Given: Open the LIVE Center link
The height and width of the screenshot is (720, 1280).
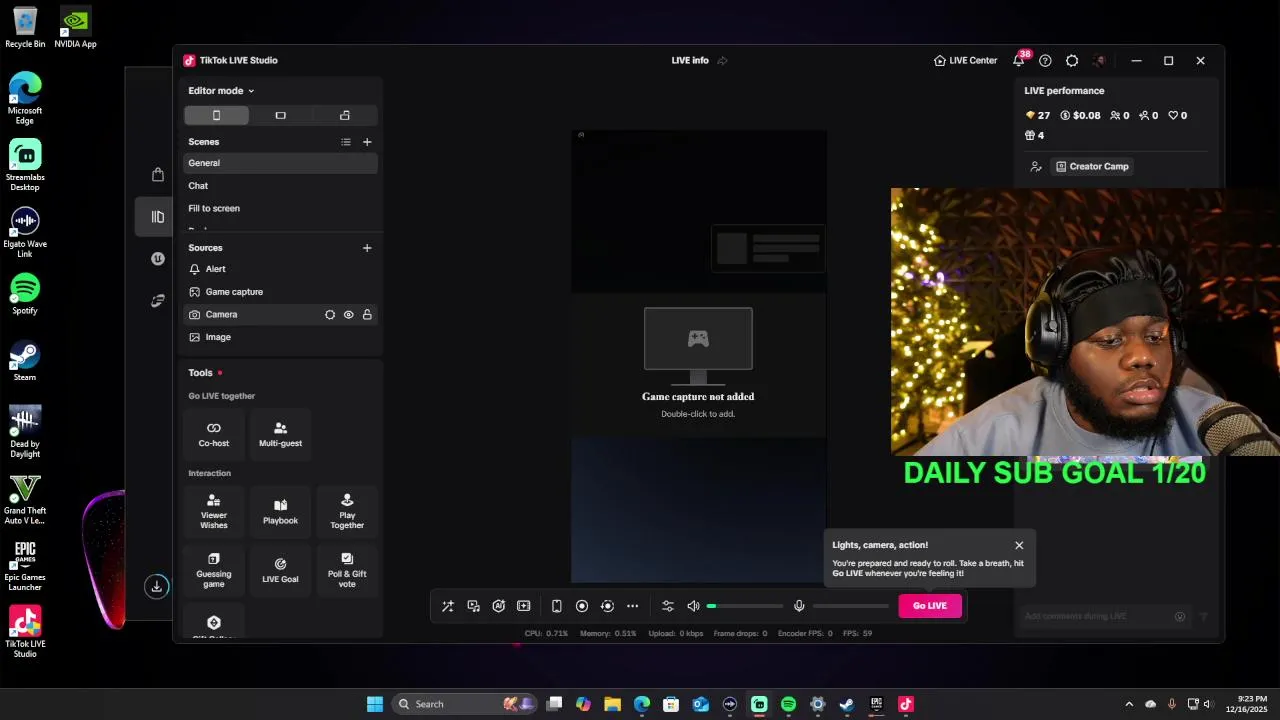Looking at the screenshot, I should 965,61.
